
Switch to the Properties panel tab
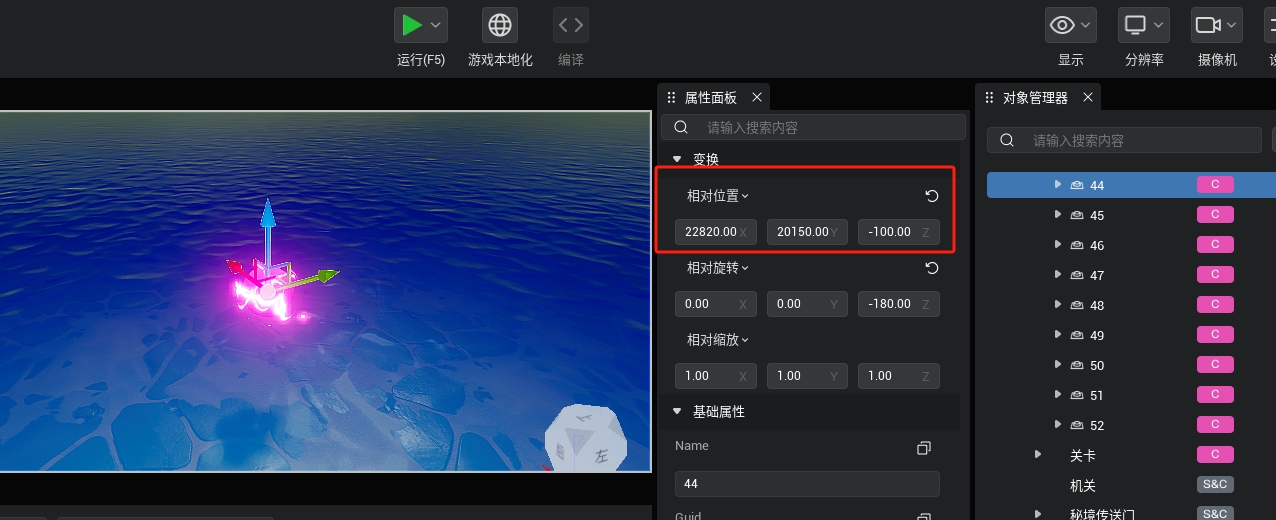pyautogui.click(x=710, y=98)
